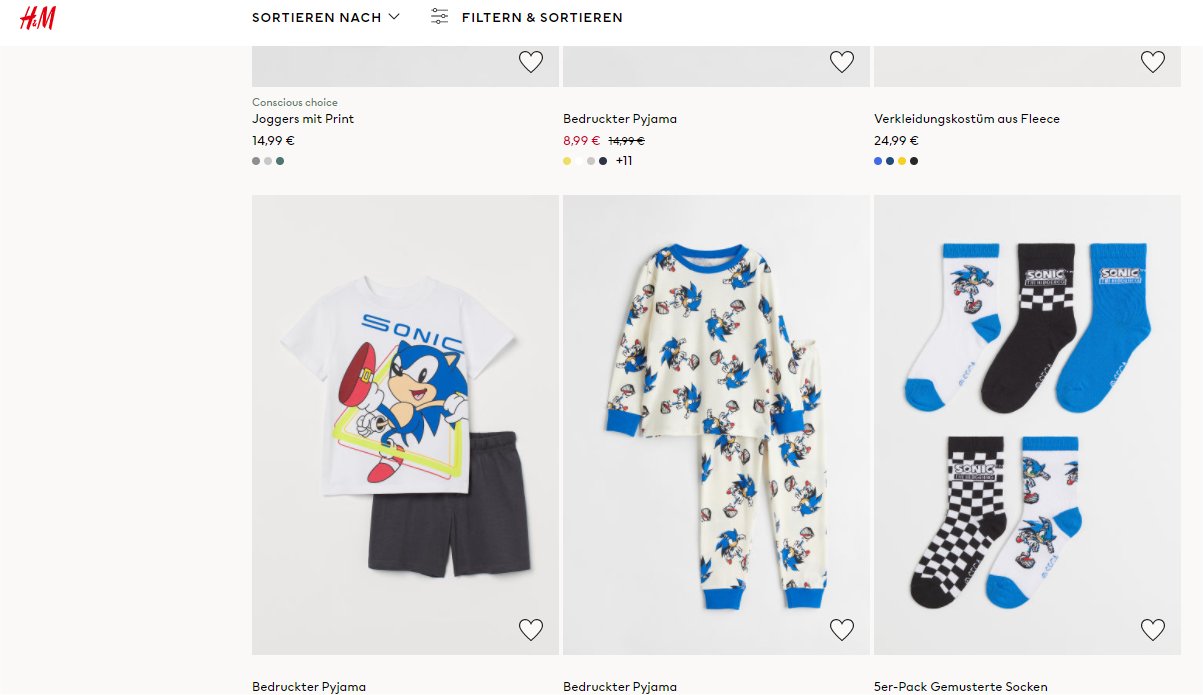The height and width of the screenshot is (695, 1203).
Task: Open the Verkleidungskostüm aus Fleece product link
Action: pyautogui.click(x=966, y=119)
